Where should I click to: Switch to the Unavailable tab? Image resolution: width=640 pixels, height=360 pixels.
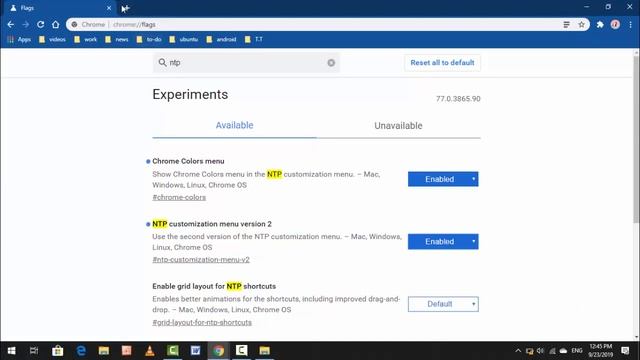(398, 126)
